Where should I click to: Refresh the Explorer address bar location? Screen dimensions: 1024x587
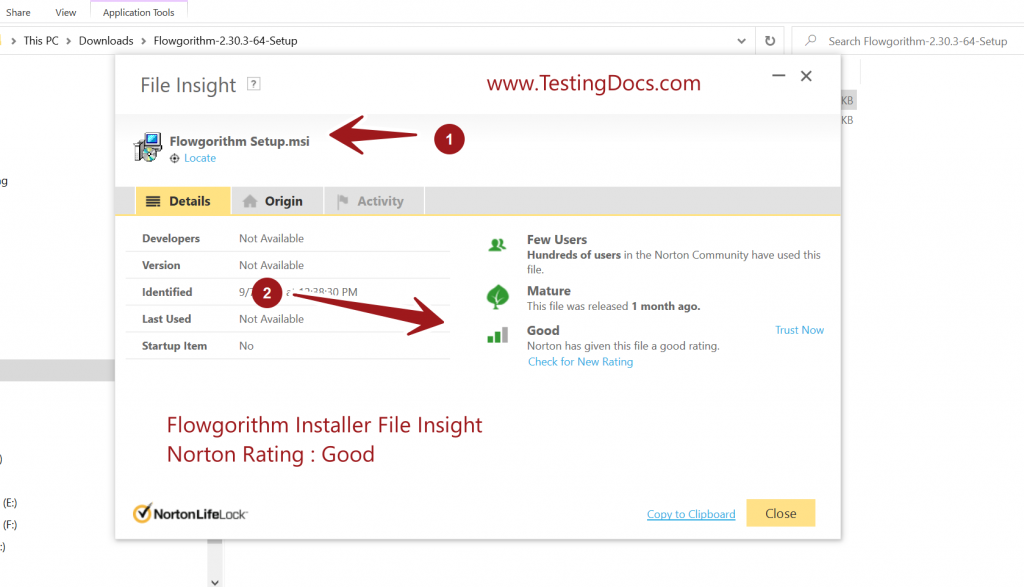click(x=769, y=41)
